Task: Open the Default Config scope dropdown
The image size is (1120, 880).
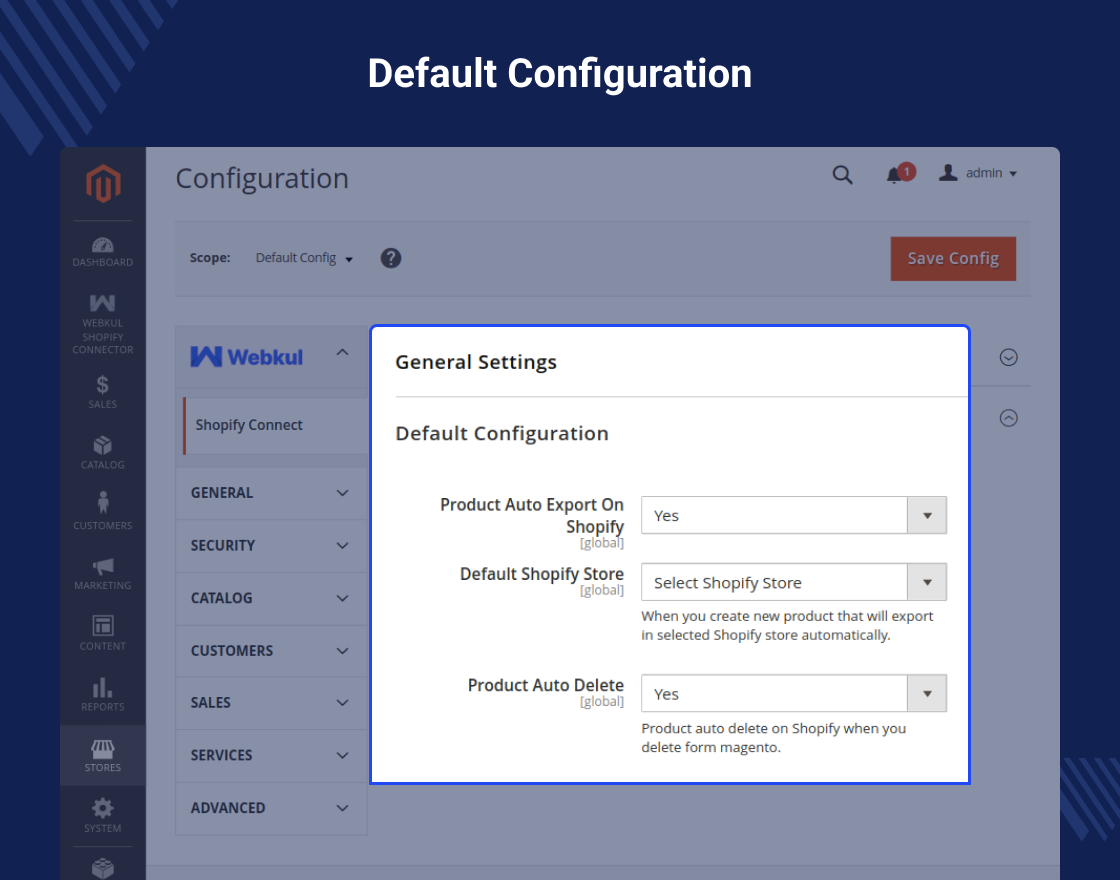Action: [x=304, y=258]
